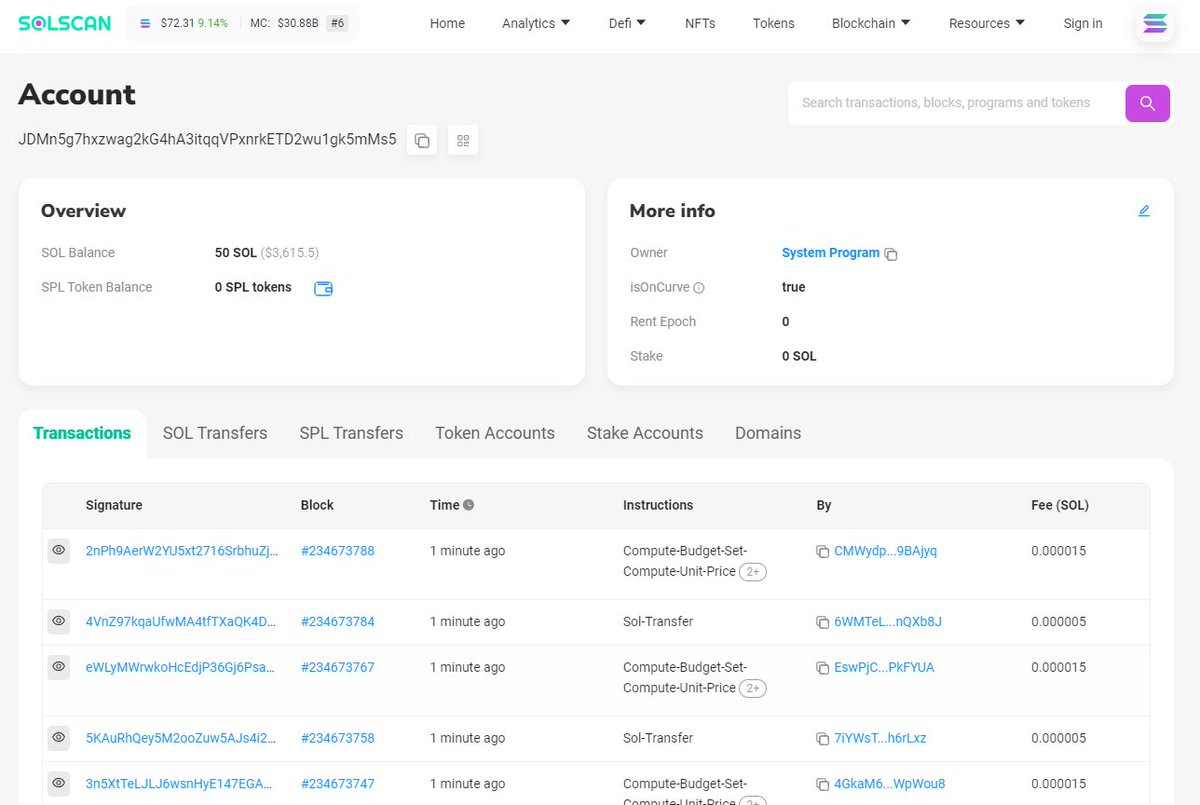Open signer address 7iYWsT...h6rLxz
Viewport: 1200px width, 805px height.
click(x=880, y=739)
